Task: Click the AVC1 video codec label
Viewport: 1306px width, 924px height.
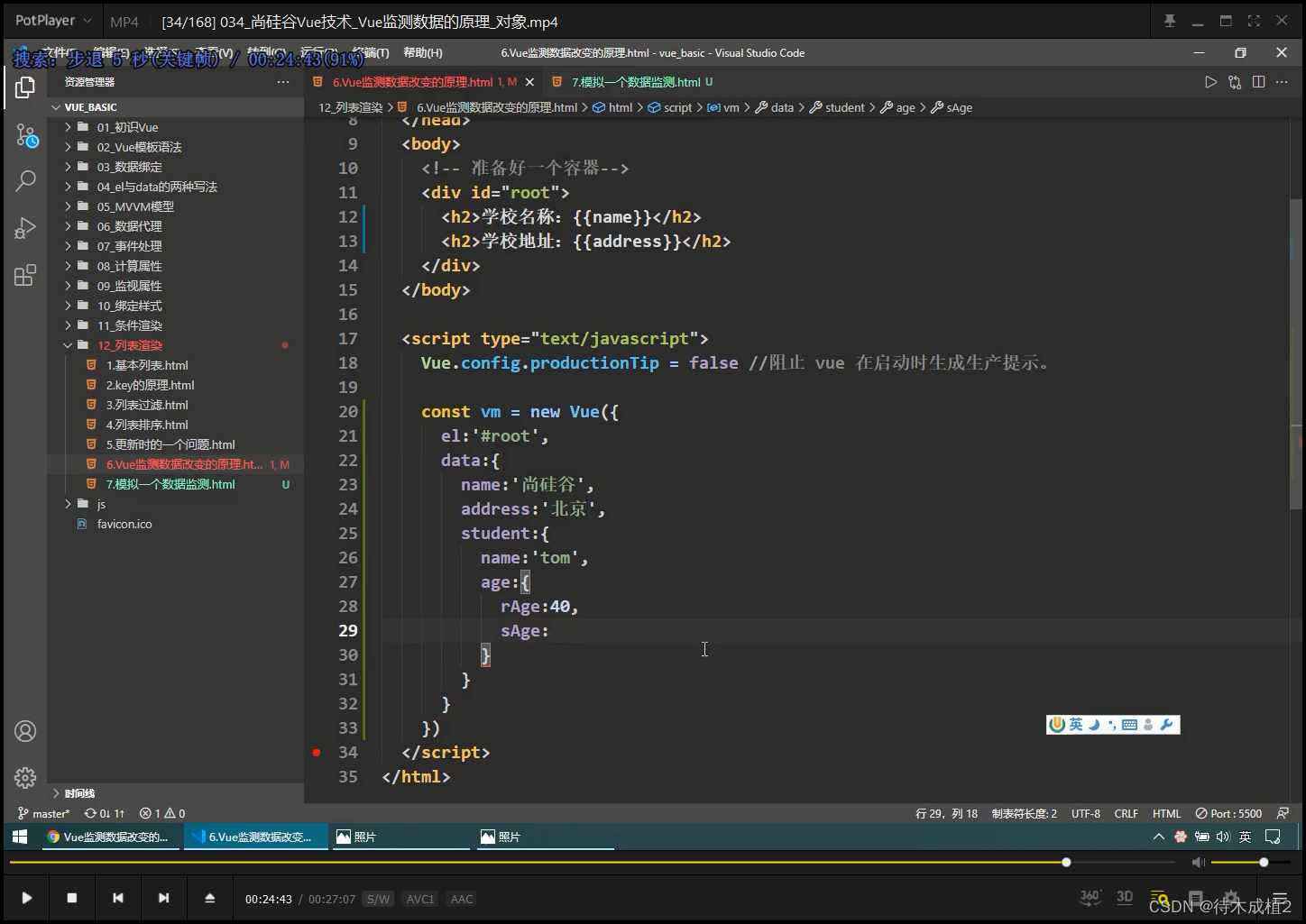Action: (420, 899)
